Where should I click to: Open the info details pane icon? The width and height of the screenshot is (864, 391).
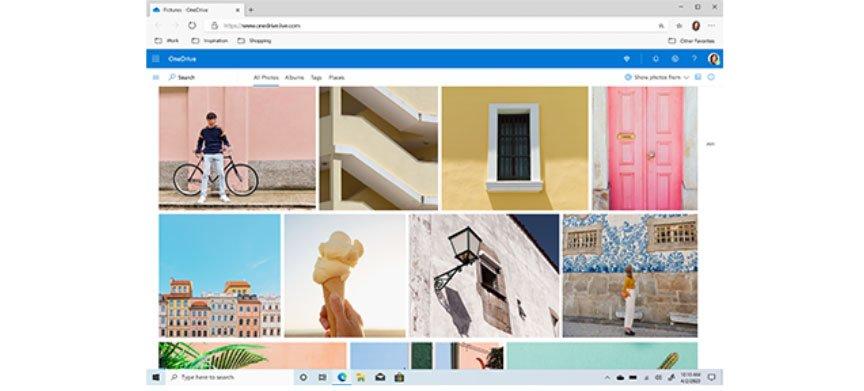point(711,78)
